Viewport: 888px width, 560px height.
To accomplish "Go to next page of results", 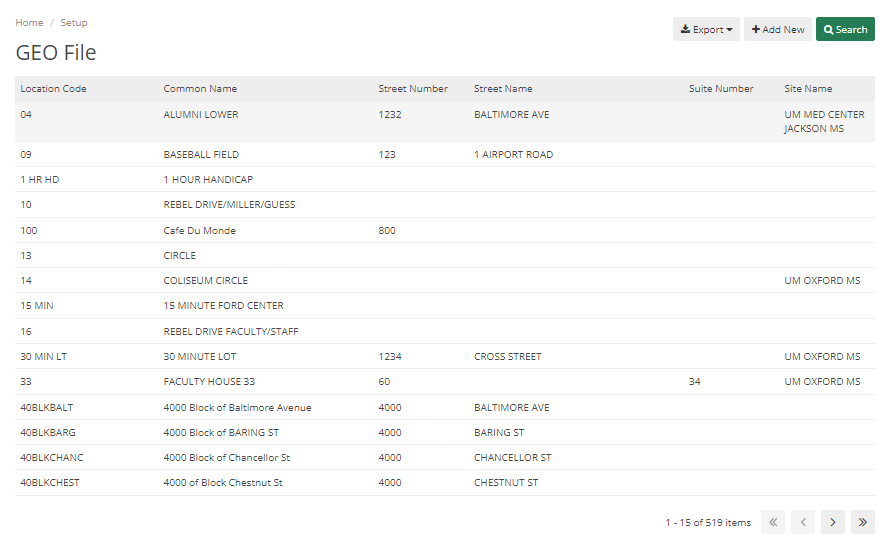I will tap(832, 522).
